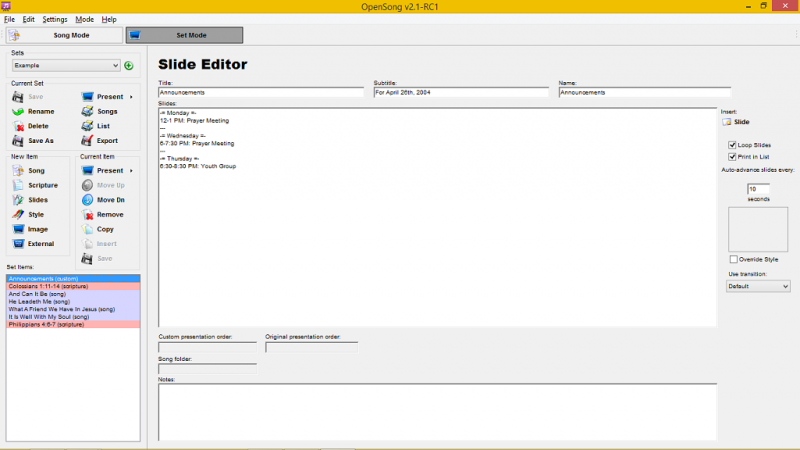The height and width of the screenshot is (450, 800).
Task: Add new Image item
Action: pos(20,229)
